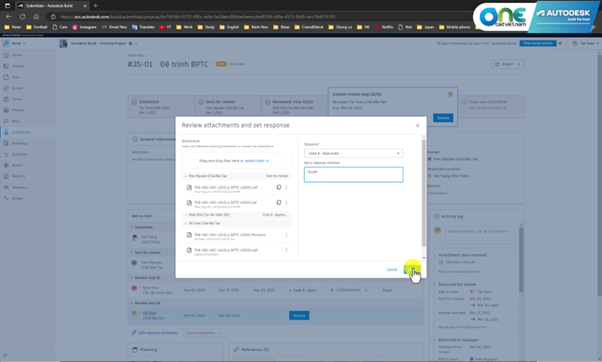Click into the response comment text box
The height and width of the screenshot is (362, 602).
click(353, 175)
